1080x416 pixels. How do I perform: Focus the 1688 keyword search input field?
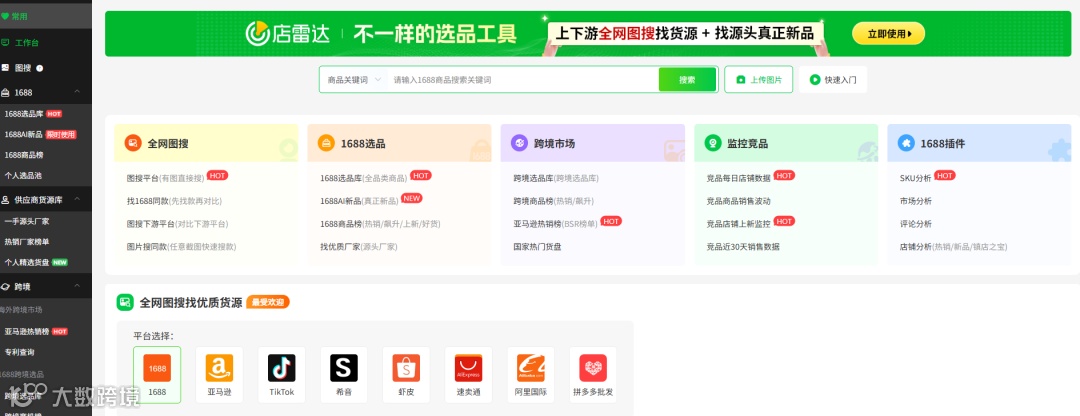click(x=522, y=80)
